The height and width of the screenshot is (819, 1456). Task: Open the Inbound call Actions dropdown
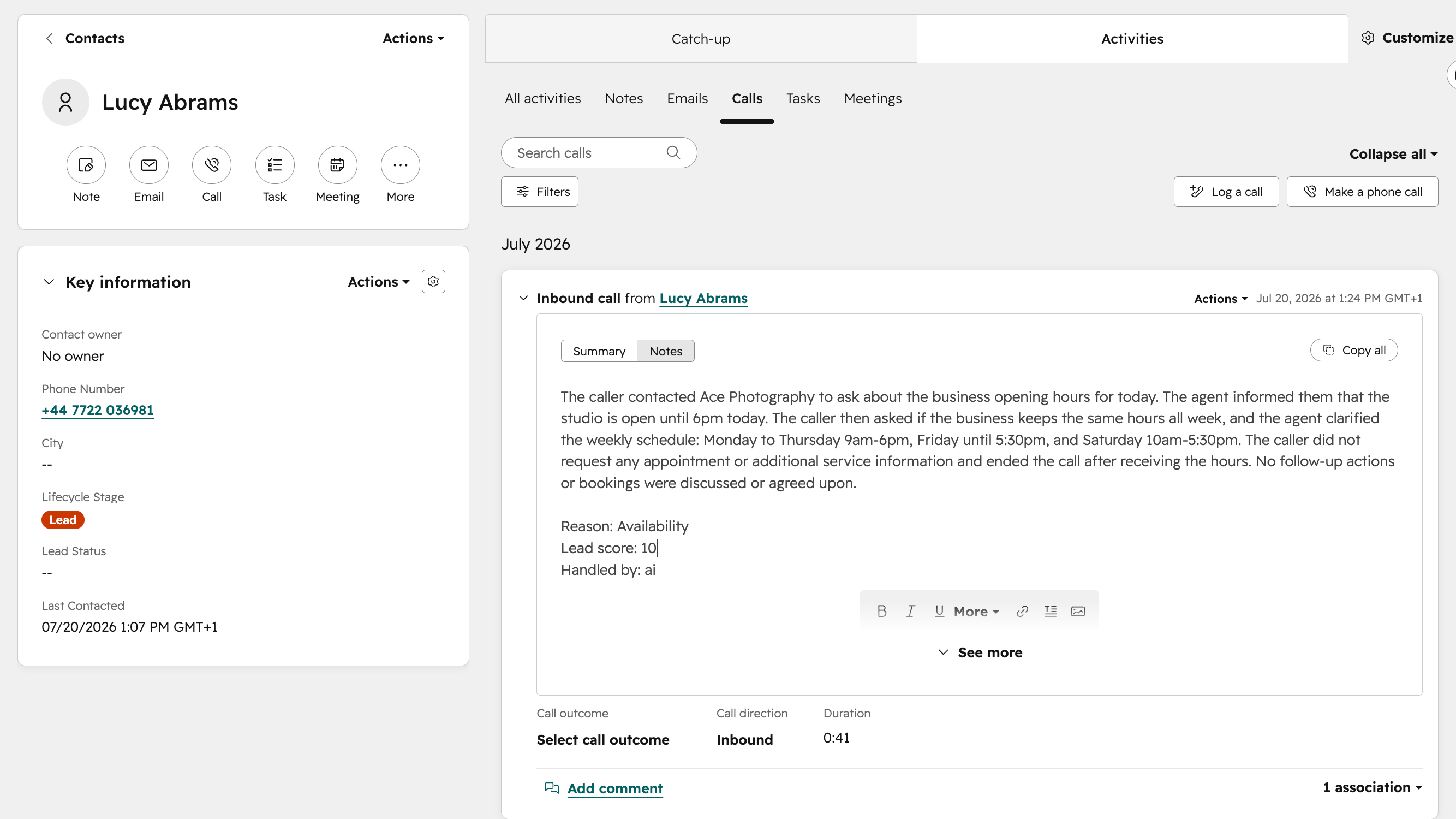coord(1220,299)
